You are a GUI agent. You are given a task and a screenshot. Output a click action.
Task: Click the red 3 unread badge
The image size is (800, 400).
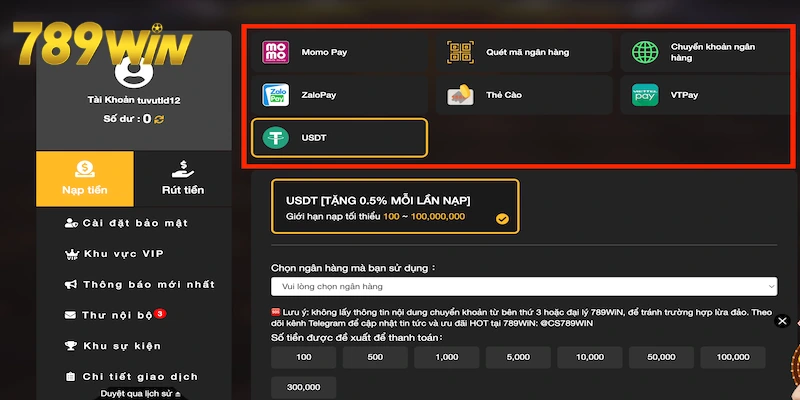pos(160,314)
